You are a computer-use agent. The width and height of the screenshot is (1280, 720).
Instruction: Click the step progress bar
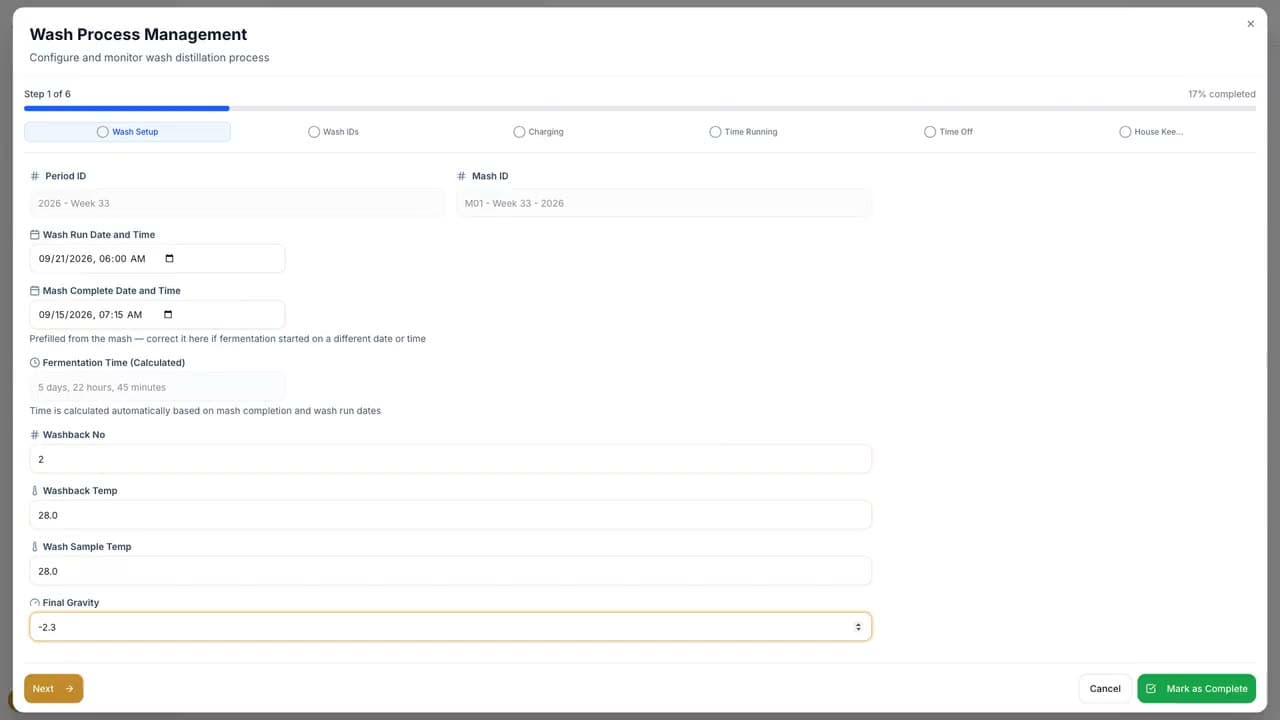[x=640, y=108]
